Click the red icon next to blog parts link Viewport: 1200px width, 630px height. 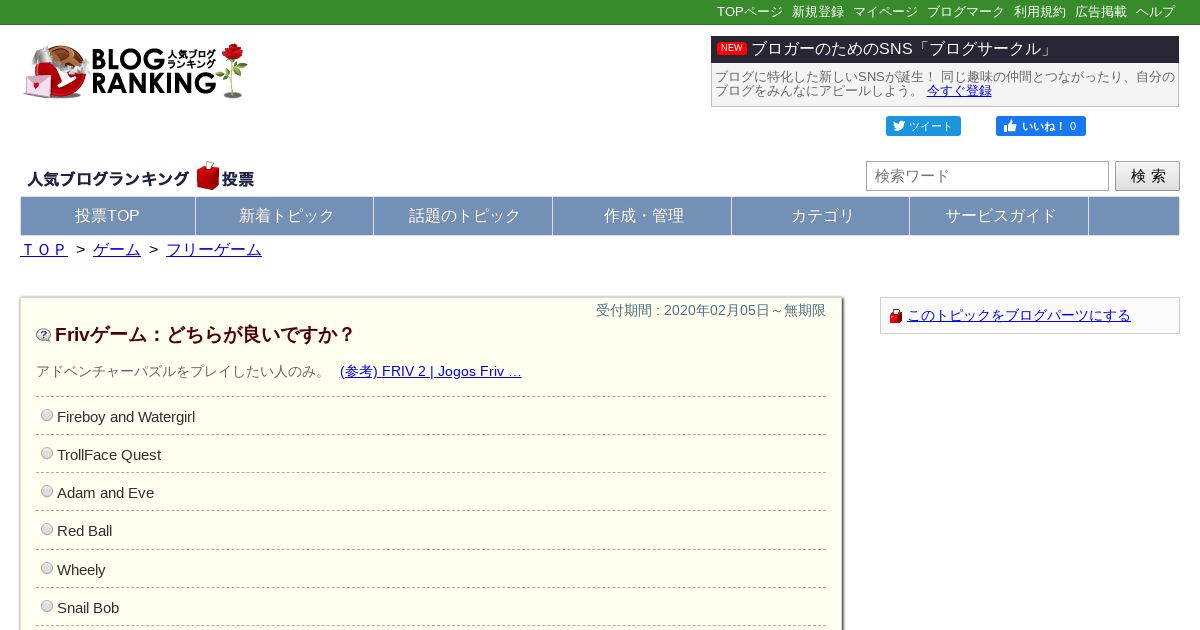tap(896, 316)
